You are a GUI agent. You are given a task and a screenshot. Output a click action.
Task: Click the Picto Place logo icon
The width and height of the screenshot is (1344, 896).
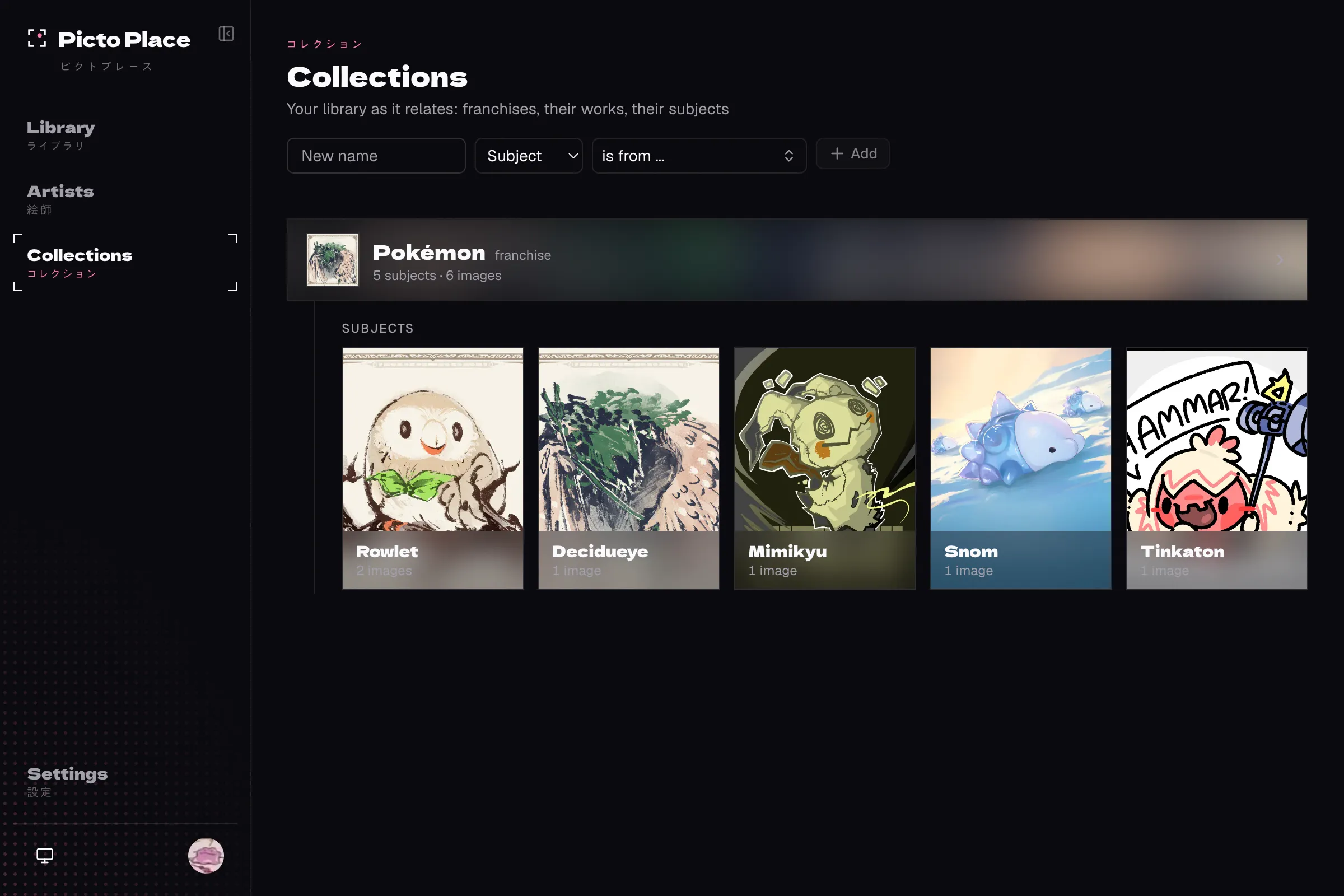37,38
